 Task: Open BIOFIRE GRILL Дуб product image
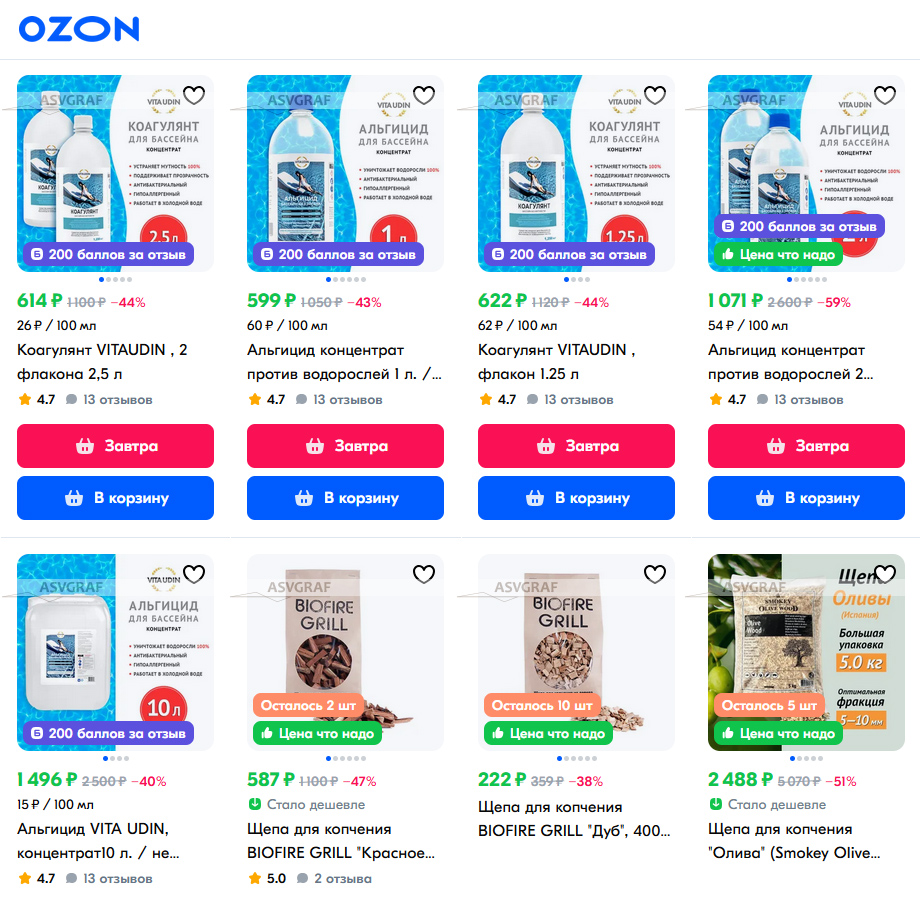(x=576, y=652)
